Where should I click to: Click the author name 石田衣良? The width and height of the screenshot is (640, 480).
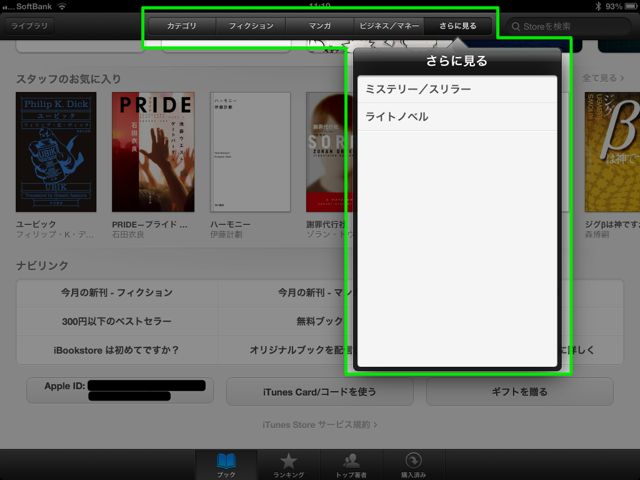tap(128, 234)
